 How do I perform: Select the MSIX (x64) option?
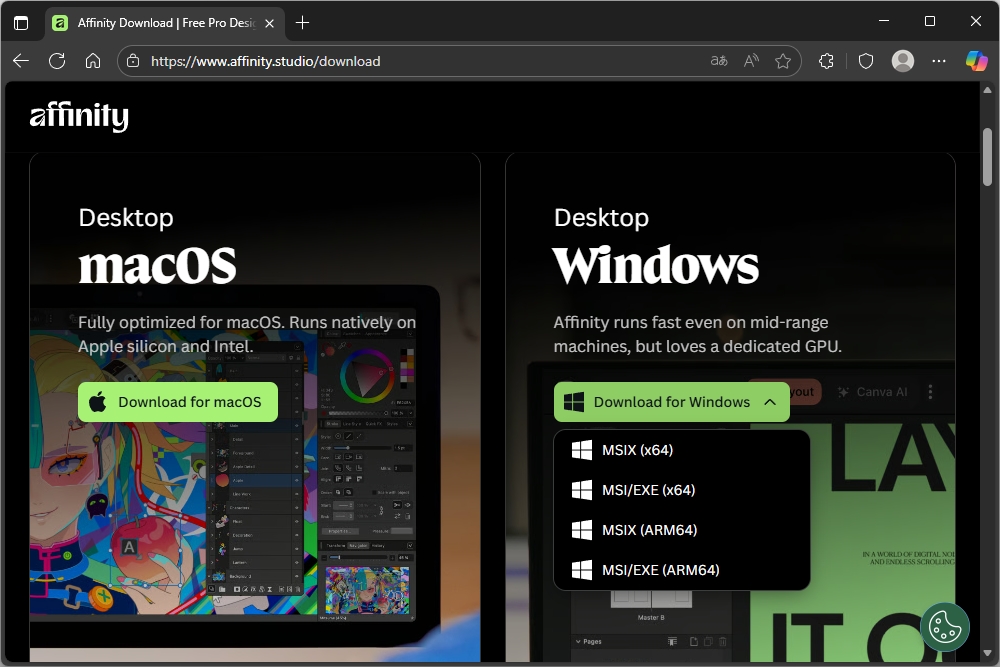pyautogui.click(x=682, y=450)
